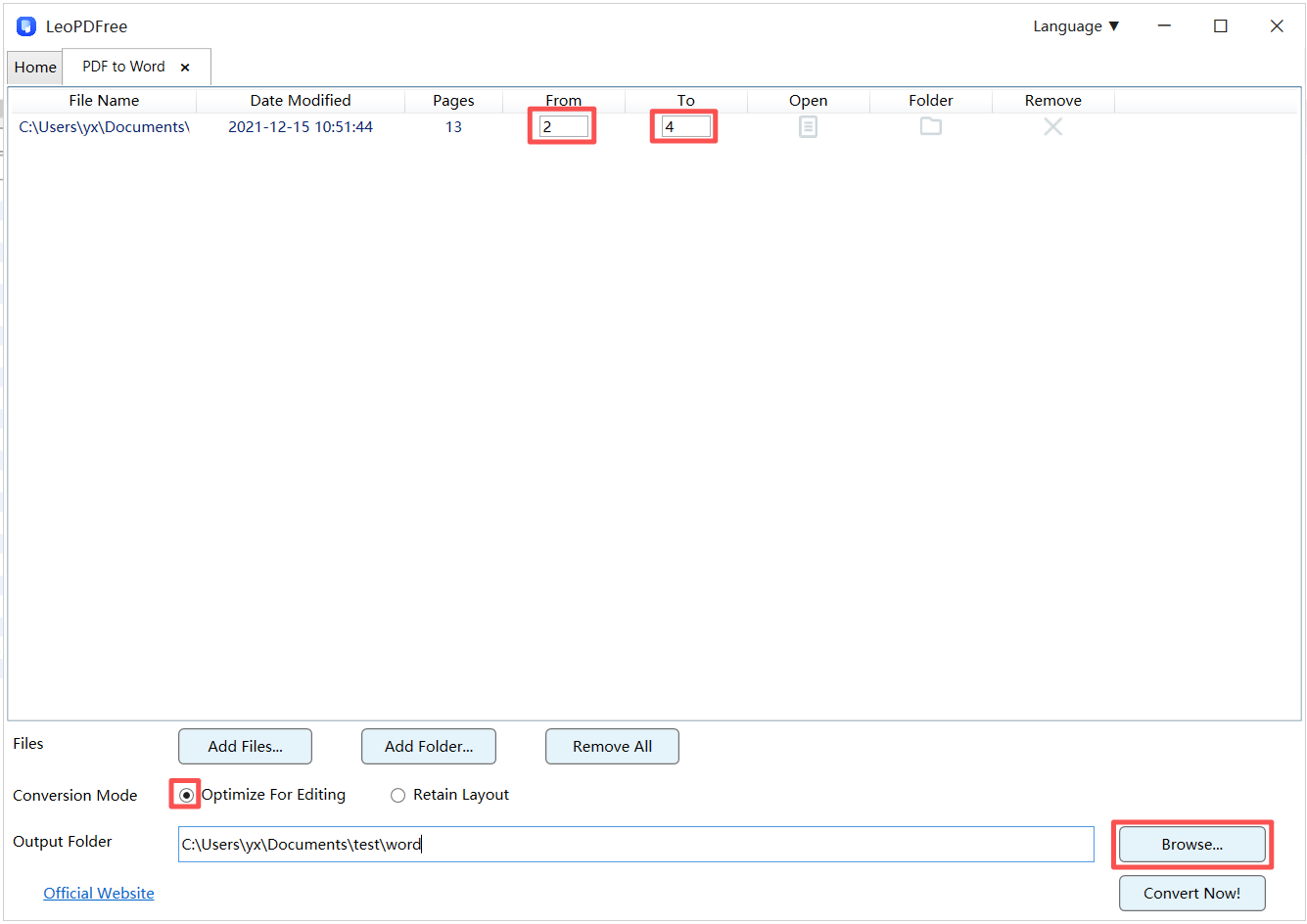Click the Add Folder... button
Image resolution: width=1307 pixels, height=924 pixels.
429,746
